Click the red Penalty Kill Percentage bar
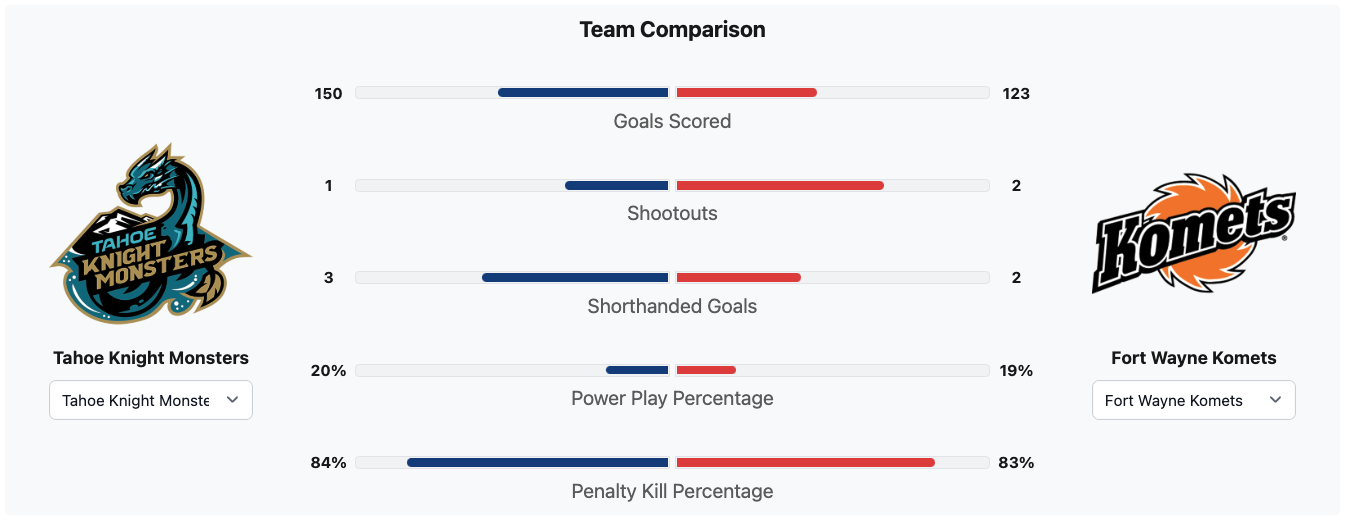 pyautogui.click(x=805, y=463)
